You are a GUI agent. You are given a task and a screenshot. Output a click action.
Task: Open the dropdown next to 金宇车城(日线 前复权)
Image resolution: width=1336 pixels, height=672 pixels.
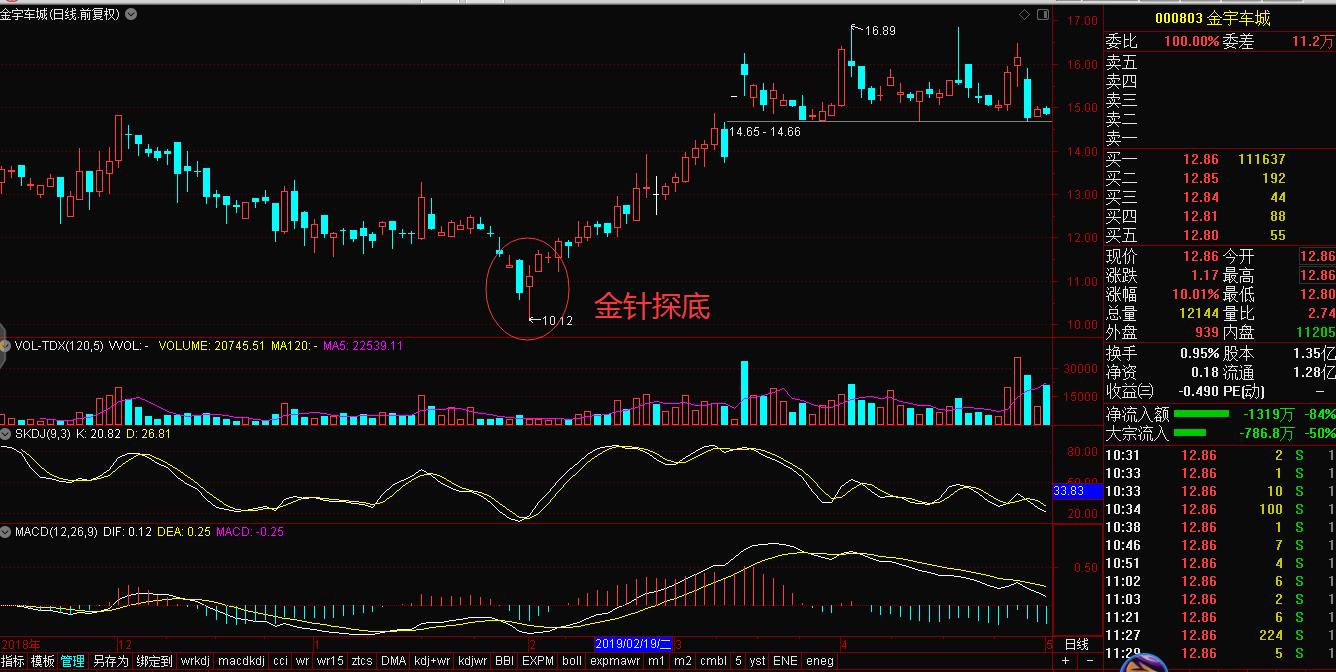tap(132, 14)
